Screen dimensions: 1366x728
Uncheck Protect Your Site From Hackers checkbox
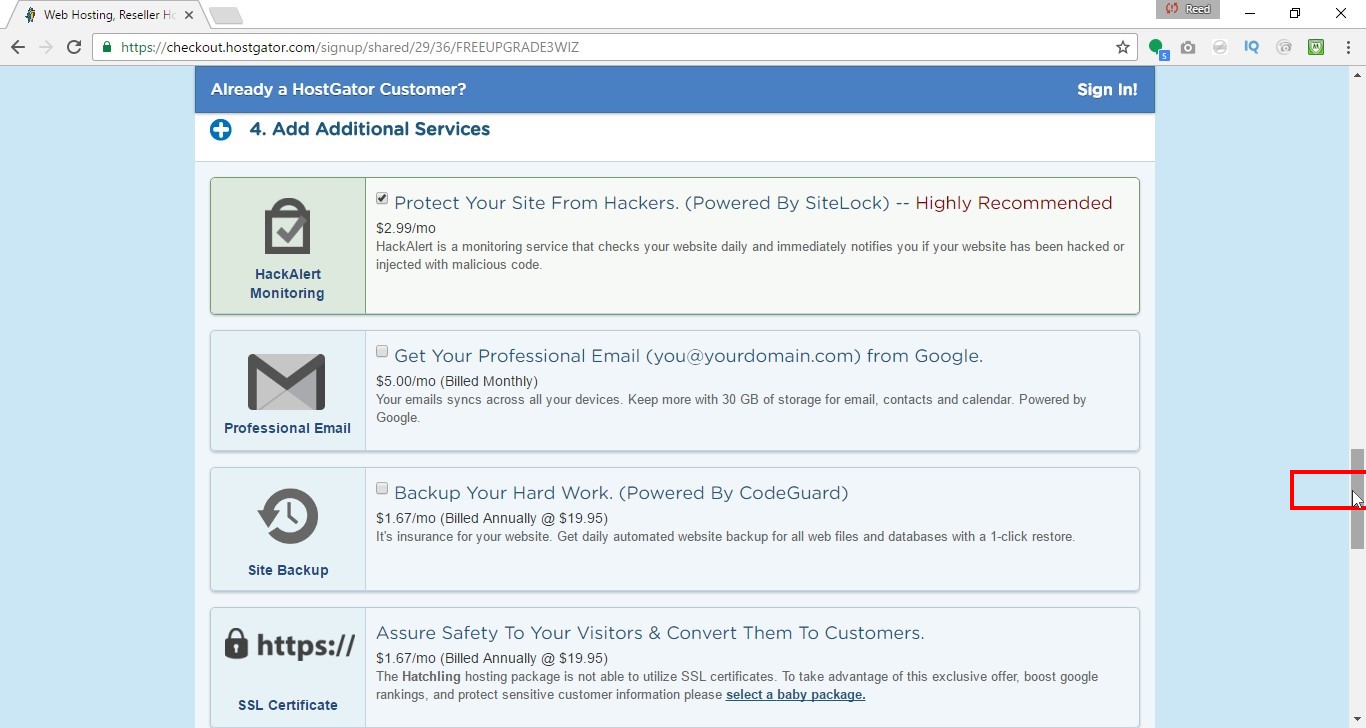[382, 198]
